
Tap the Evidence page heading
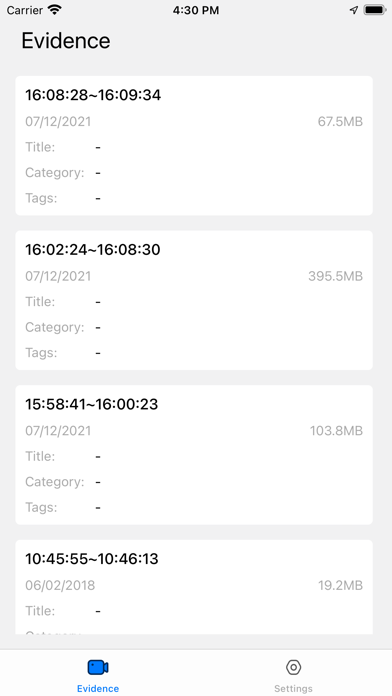[x=66, y=41]
